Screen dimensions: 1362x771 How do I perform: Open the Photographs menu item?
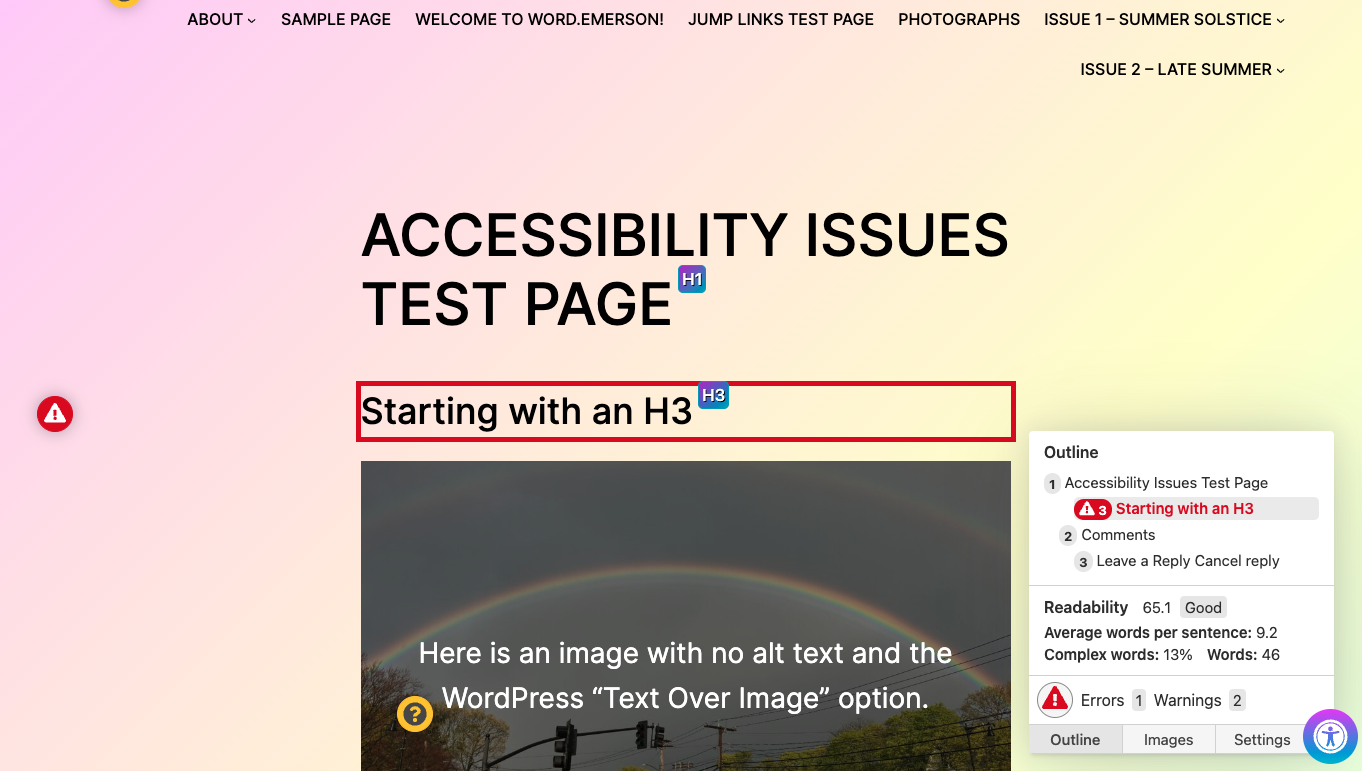[x=959, y=20]
